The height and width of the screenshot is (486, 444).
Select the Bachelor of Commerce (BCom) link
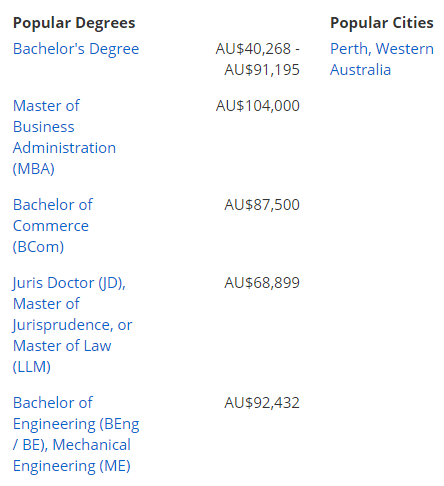click(53, 226)
